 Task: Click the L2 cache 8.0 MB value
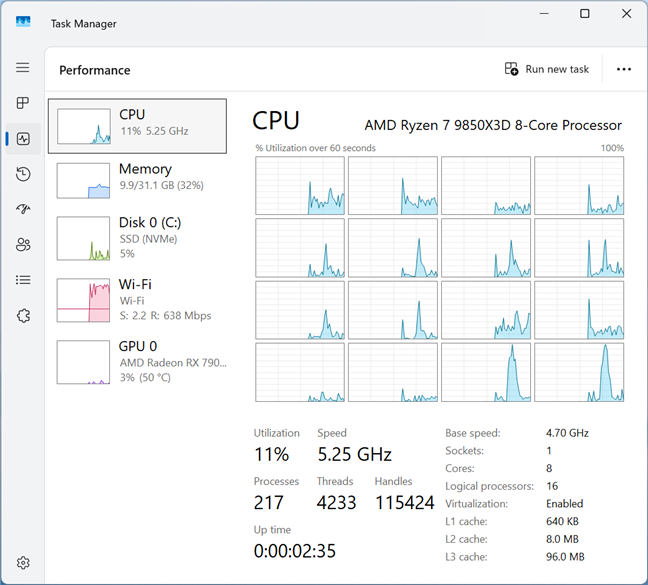pyautogui.click(x=562, y=539)
